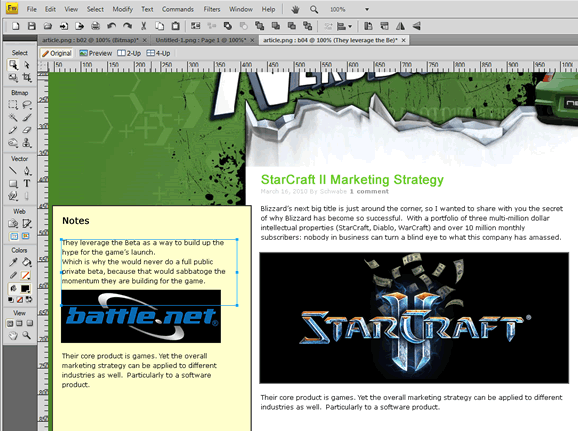
Task: Open the 100% zoom level dropdown
Action: click(367, 10)
